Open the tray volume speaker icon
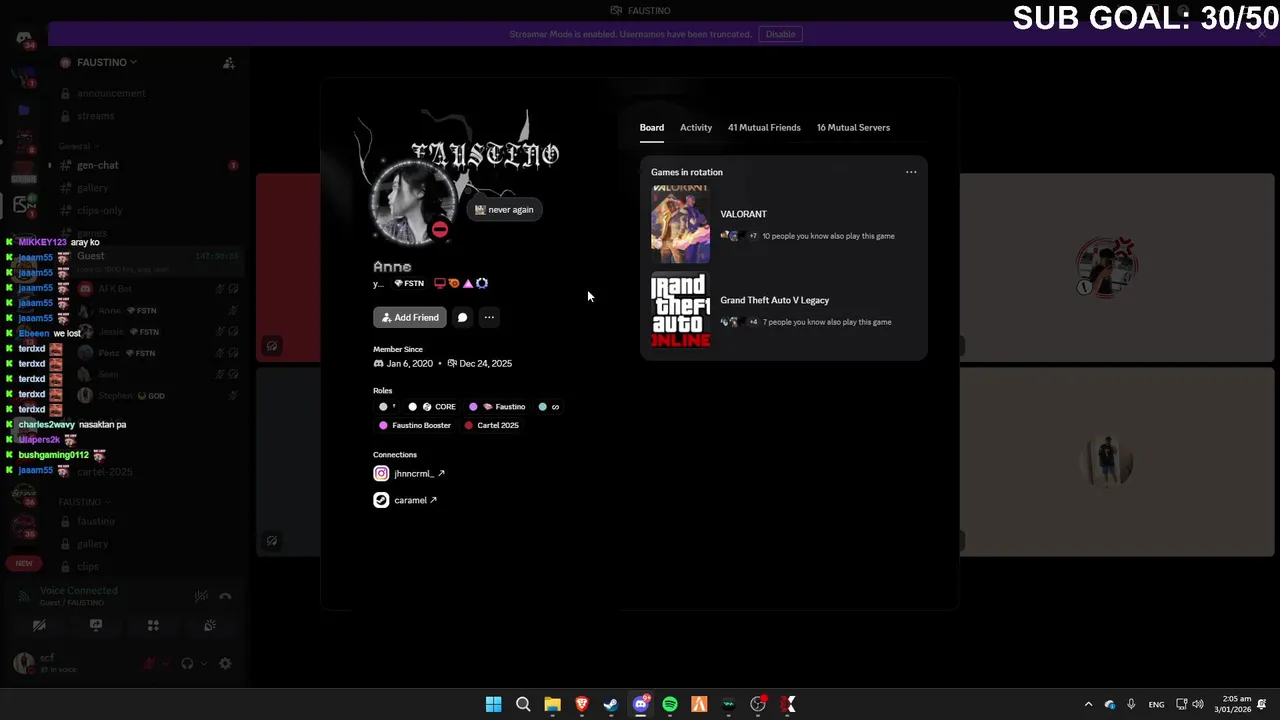The width and height of the screenshot is (1280, 720). click(1198, 704)
